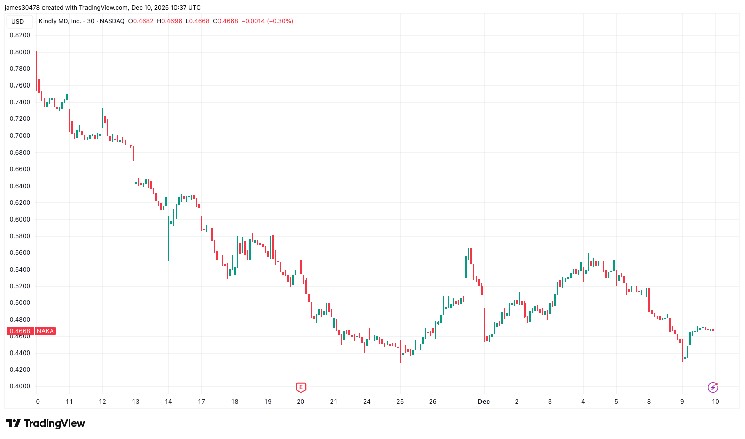Screen dimensions: 745x439
Task: Click the 0.7000 price scale label
Action: [20, 135]
